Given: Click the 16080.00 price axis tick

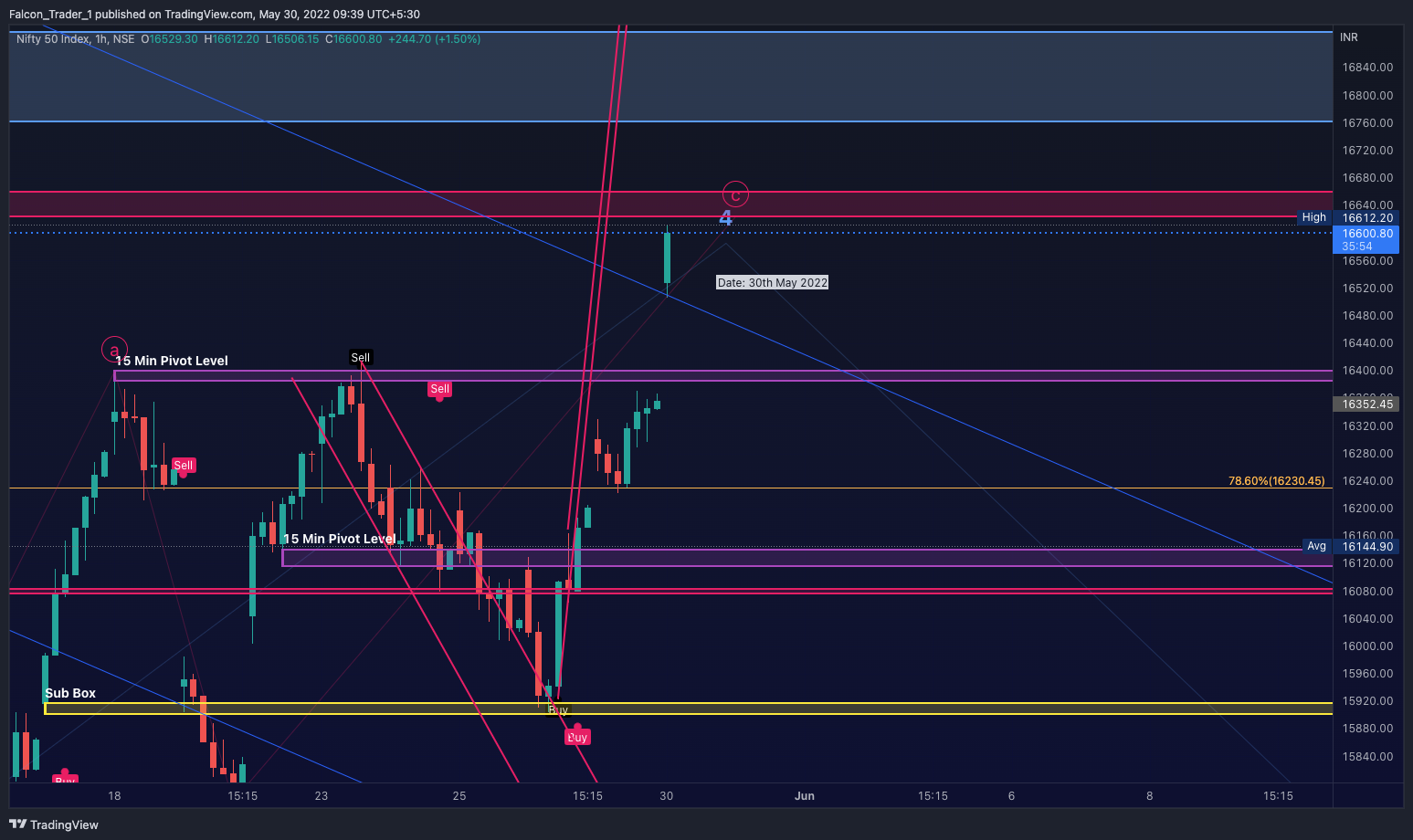Looking at the screenshot, I should point(1367,591).
